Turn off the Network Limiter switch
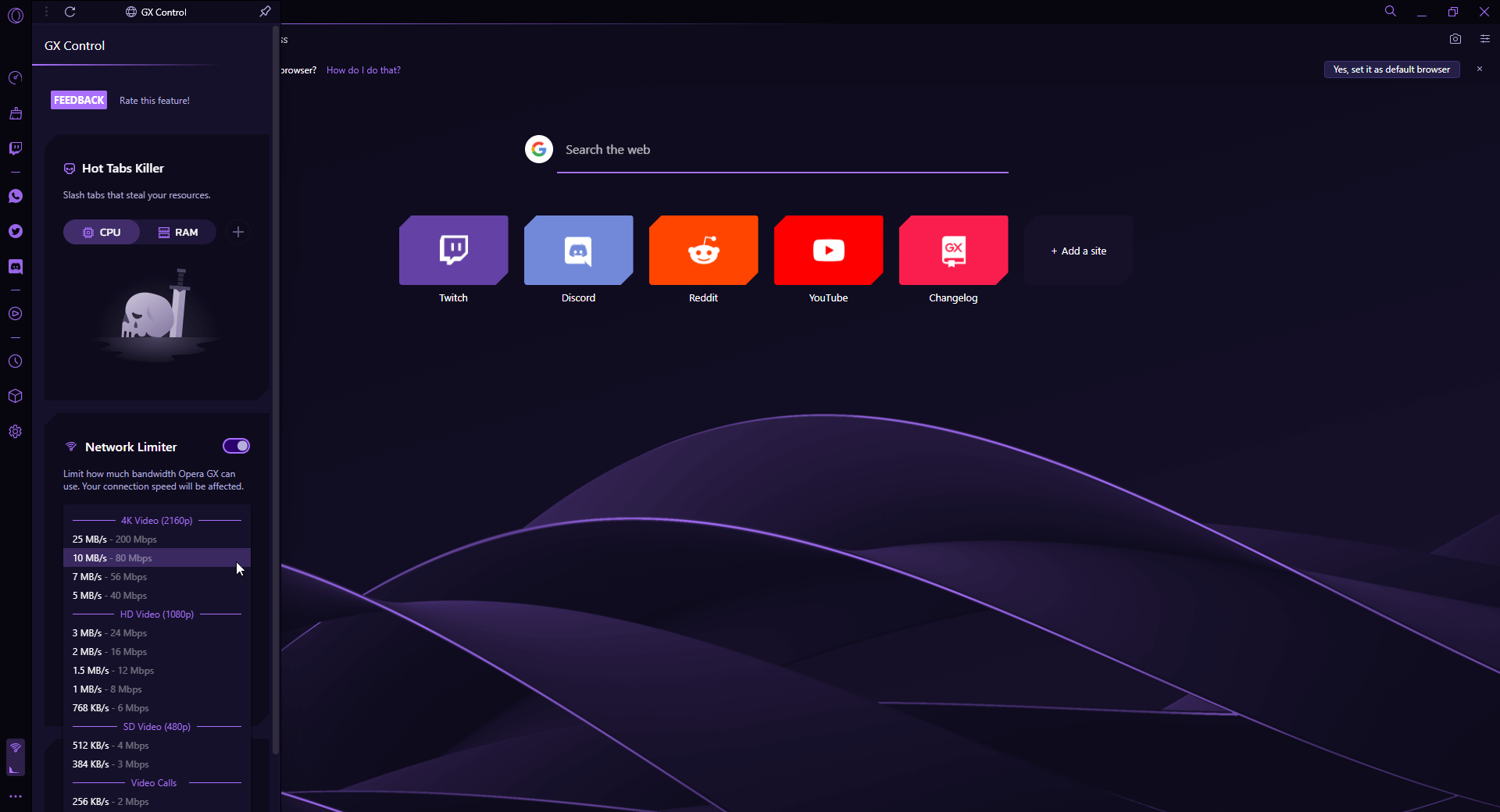The image size is (1500, 812). [236, 446]
